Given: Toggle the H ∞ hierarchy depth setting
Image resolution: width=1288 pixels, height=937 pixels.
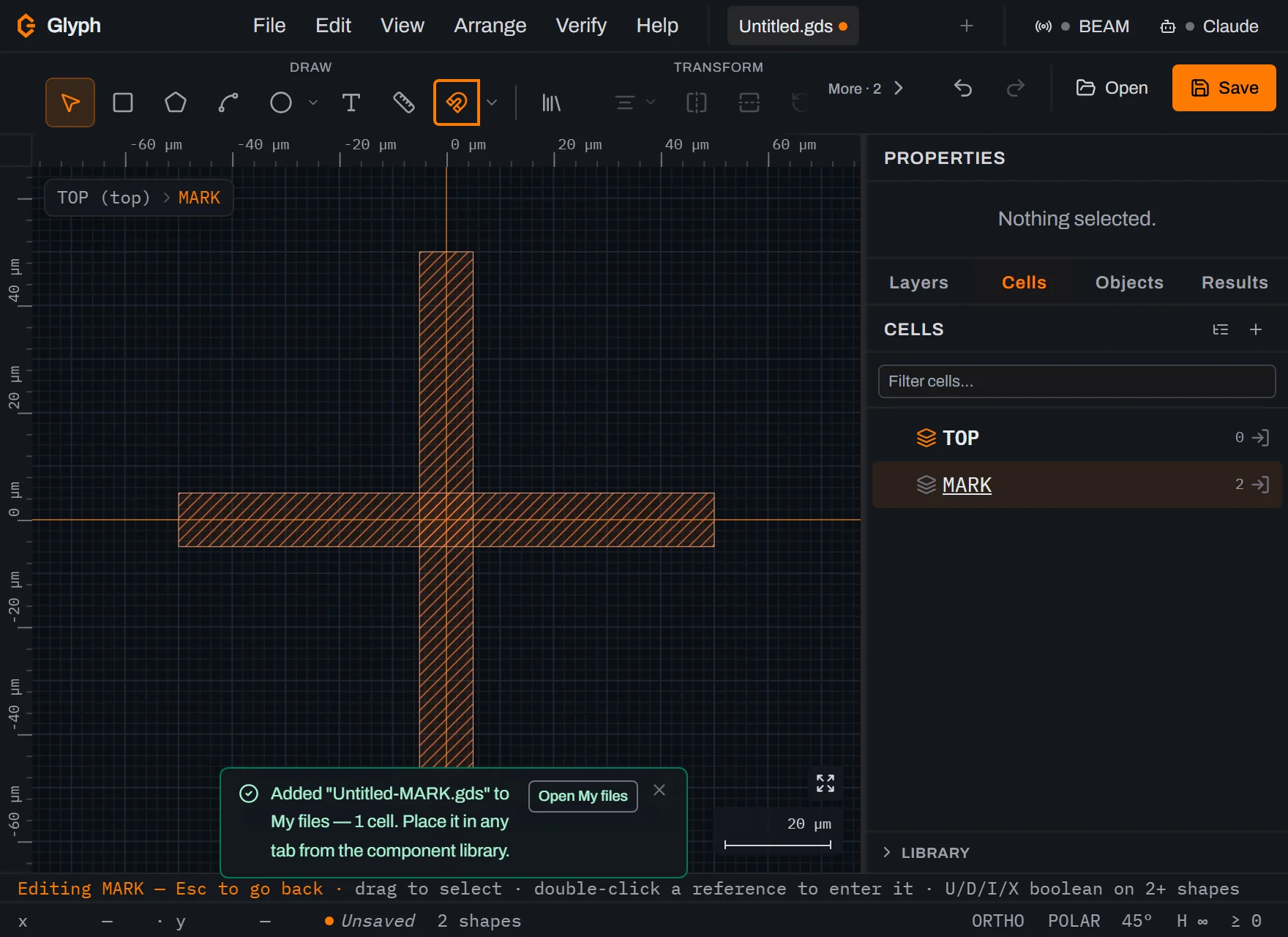Looking at the screenshot, I should point(1192,921).
